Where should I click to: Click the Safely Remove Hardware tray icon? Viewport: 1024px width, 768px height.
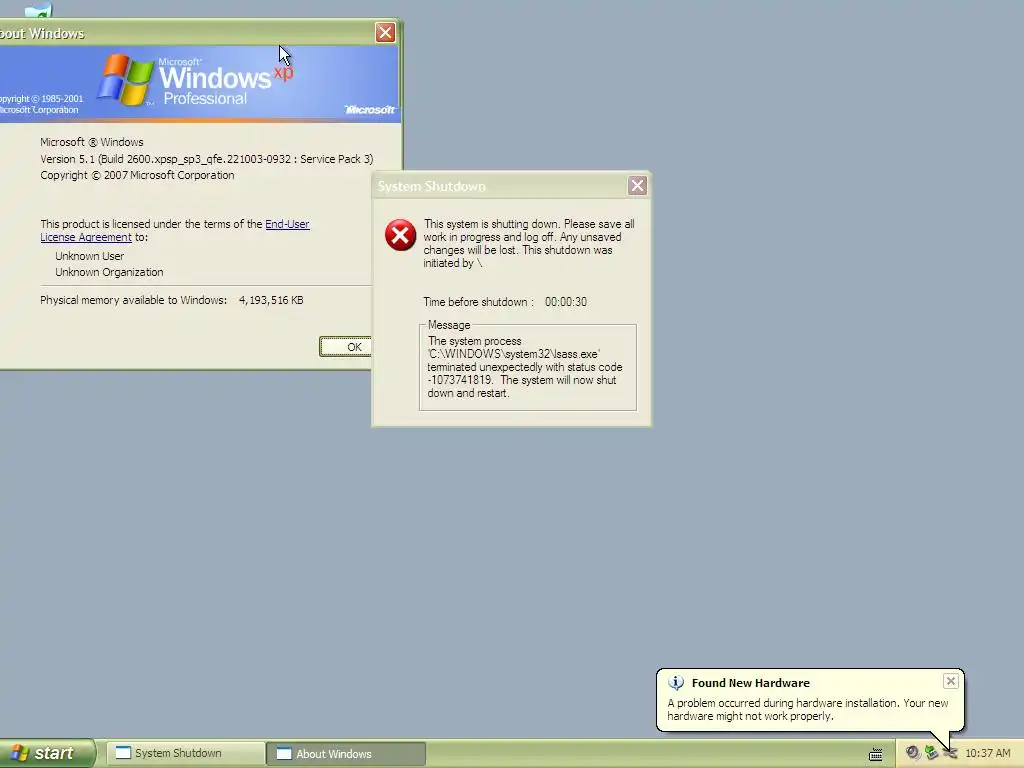point(931,753)
